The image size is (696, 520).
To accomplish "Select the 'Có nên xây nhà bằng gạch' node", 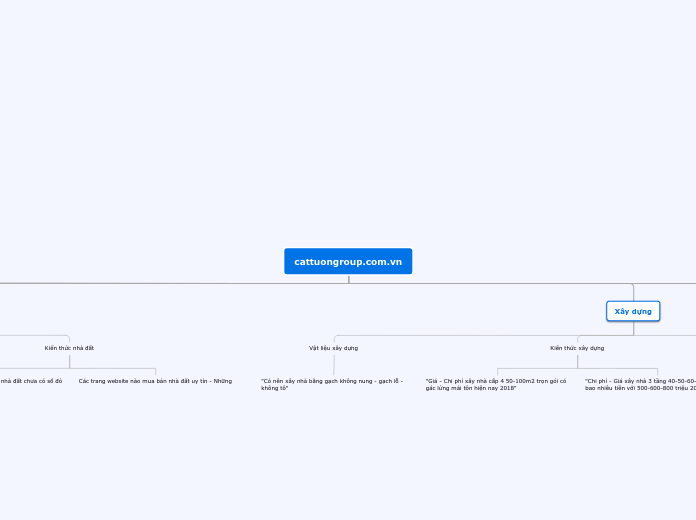I will click(332, 384).
